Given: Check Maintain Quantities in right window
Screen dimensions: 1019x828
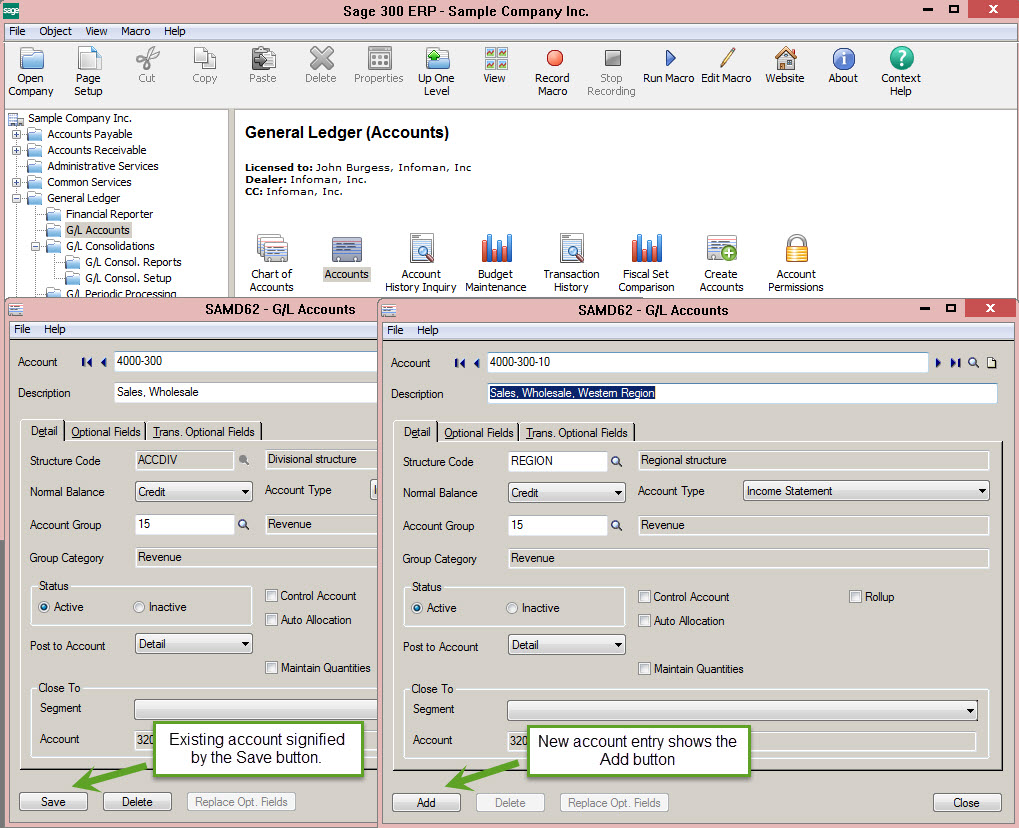Looking at the screenshot, I should click(645, 669).
